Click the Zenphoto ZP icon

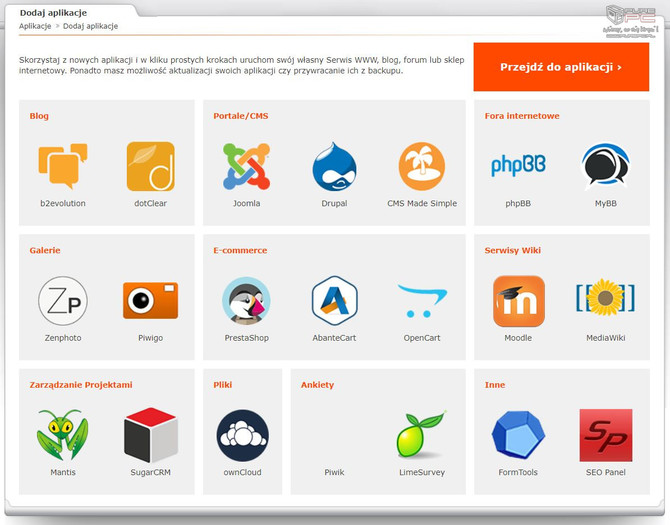(63, 301)
